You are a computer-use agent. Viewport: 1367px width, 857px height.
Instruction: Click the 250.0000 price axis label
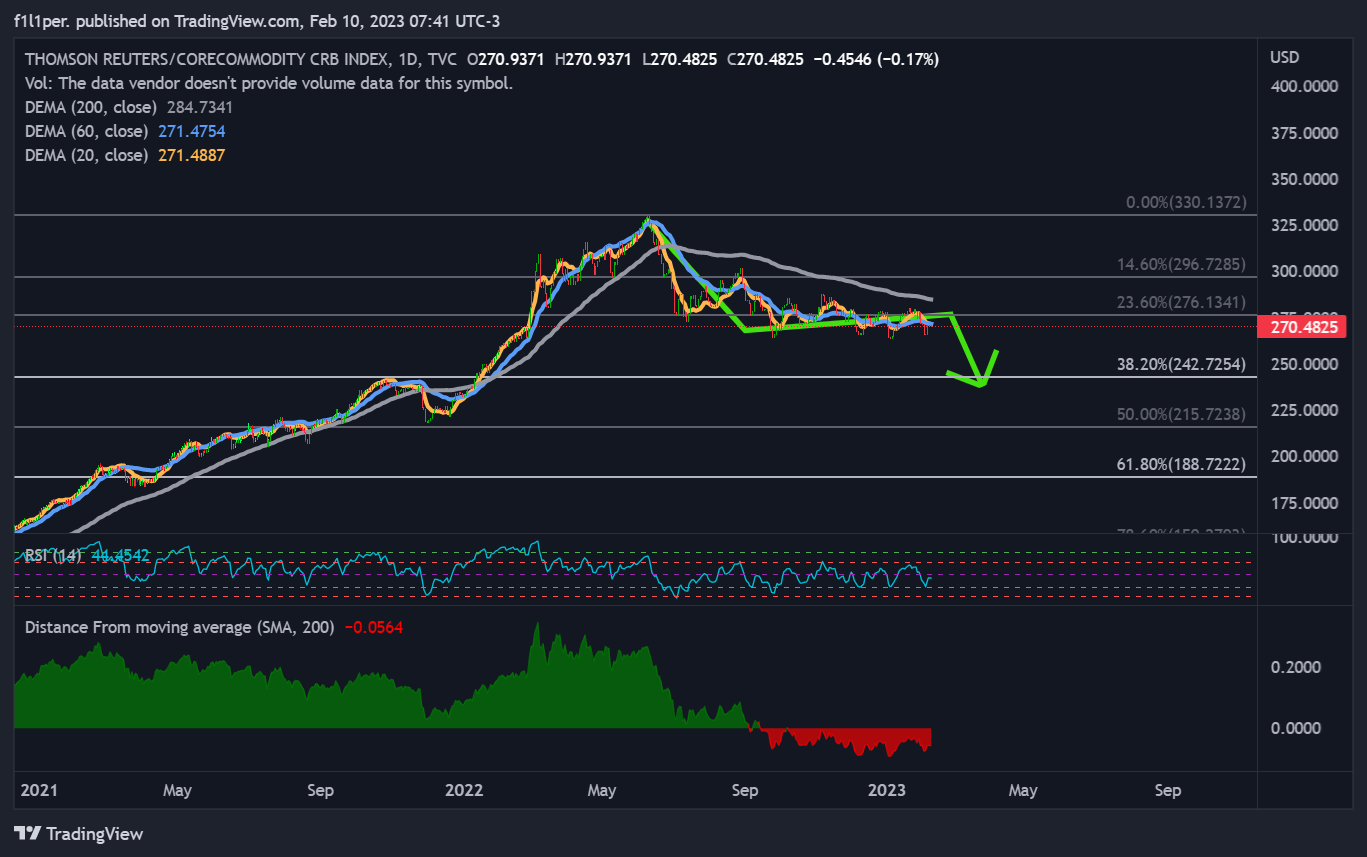coord(1304,364)
